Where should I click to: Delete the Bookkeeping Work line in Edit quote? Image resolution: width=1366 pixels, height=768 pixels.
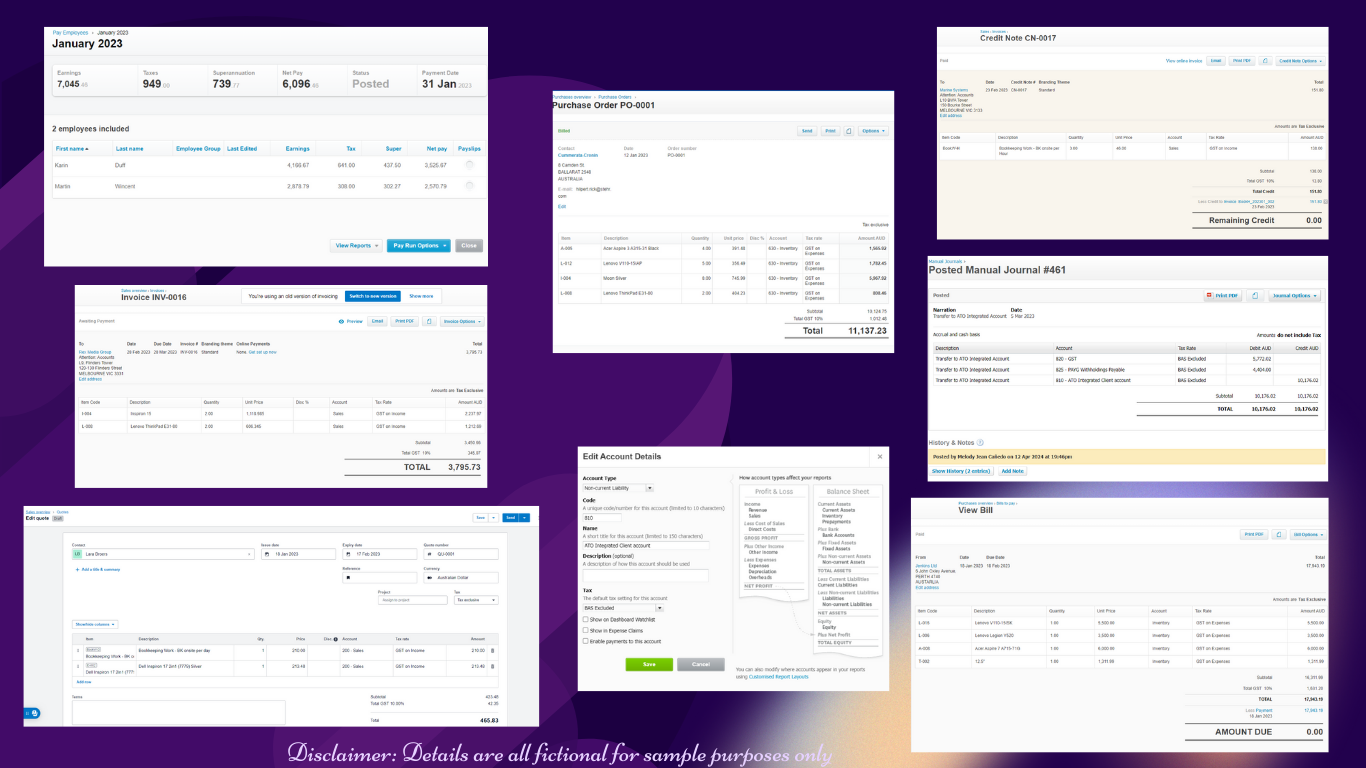click(x=492, y=651)
